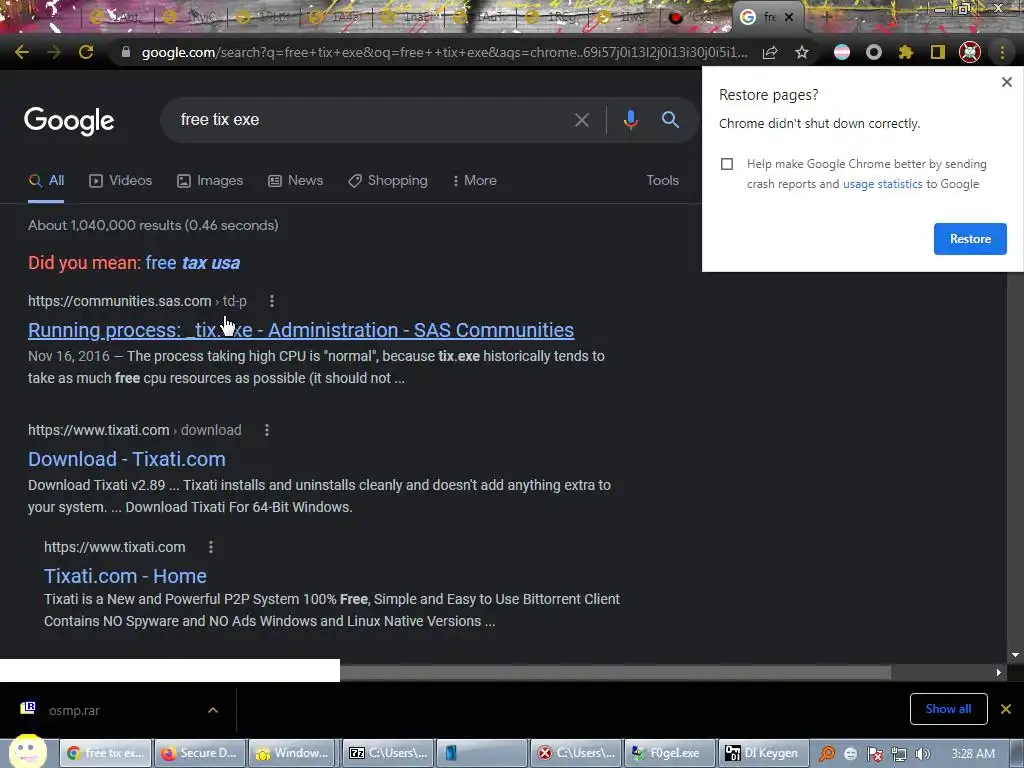Viewport: 1024px width, 768px height.
Task: Open the 3:28 AM clock
Action: tap(973, 754)
